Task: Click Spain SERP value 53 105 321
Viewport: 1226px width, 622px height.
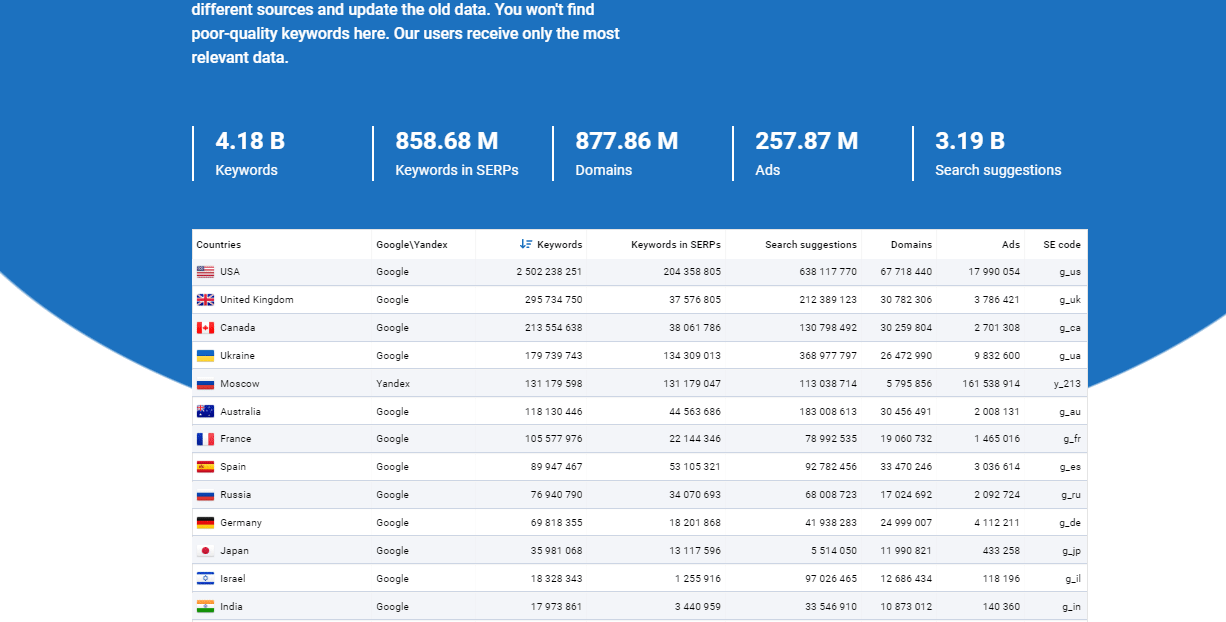Action: pos(695,467)
